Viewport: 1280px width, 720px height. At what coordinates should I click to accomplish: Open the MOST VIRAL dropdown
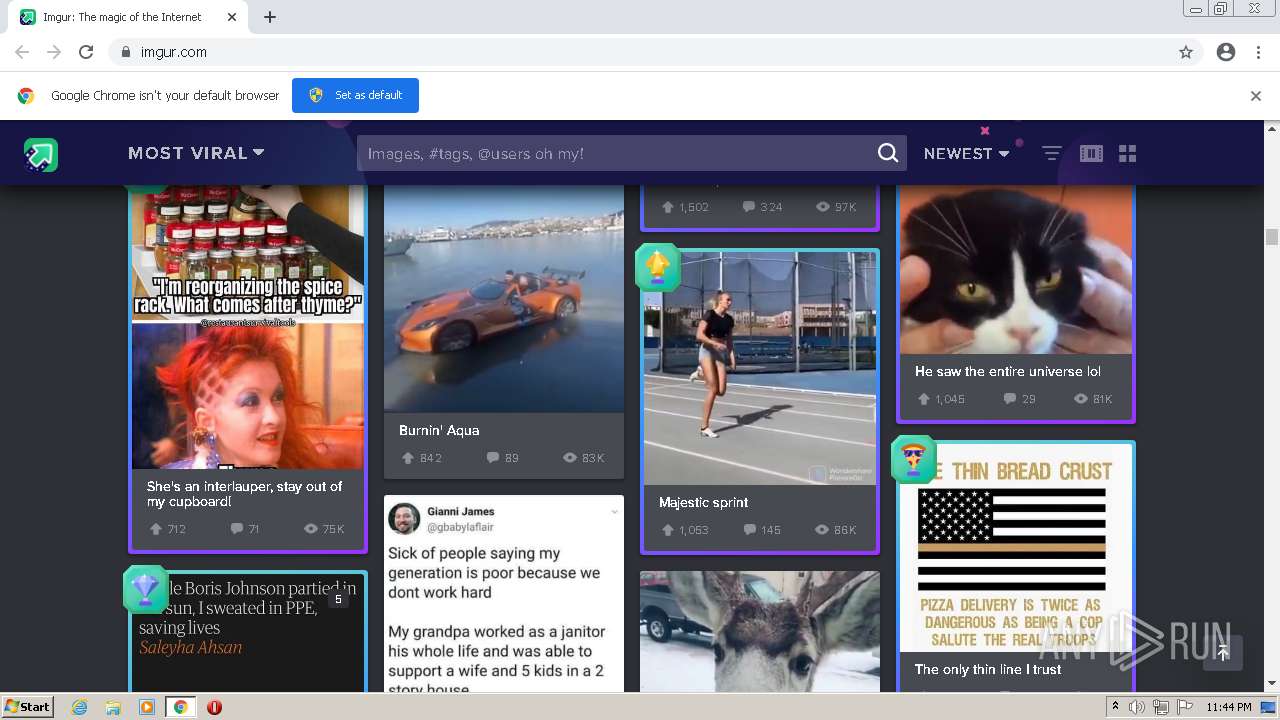[x=196, y=153]
